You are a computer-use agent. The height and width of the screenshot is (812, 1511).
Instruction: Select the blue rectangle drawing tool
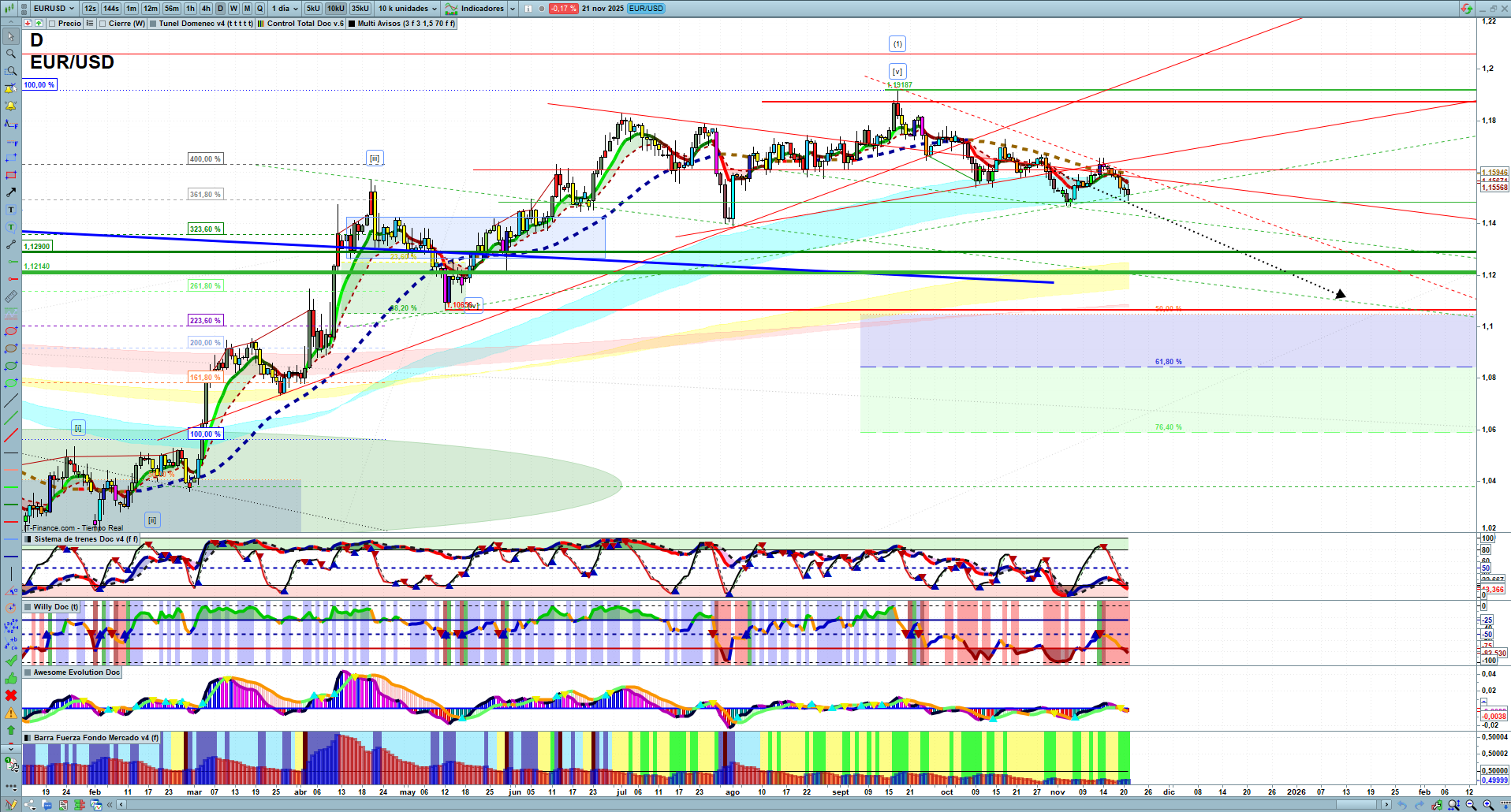(x=11, y=158)
